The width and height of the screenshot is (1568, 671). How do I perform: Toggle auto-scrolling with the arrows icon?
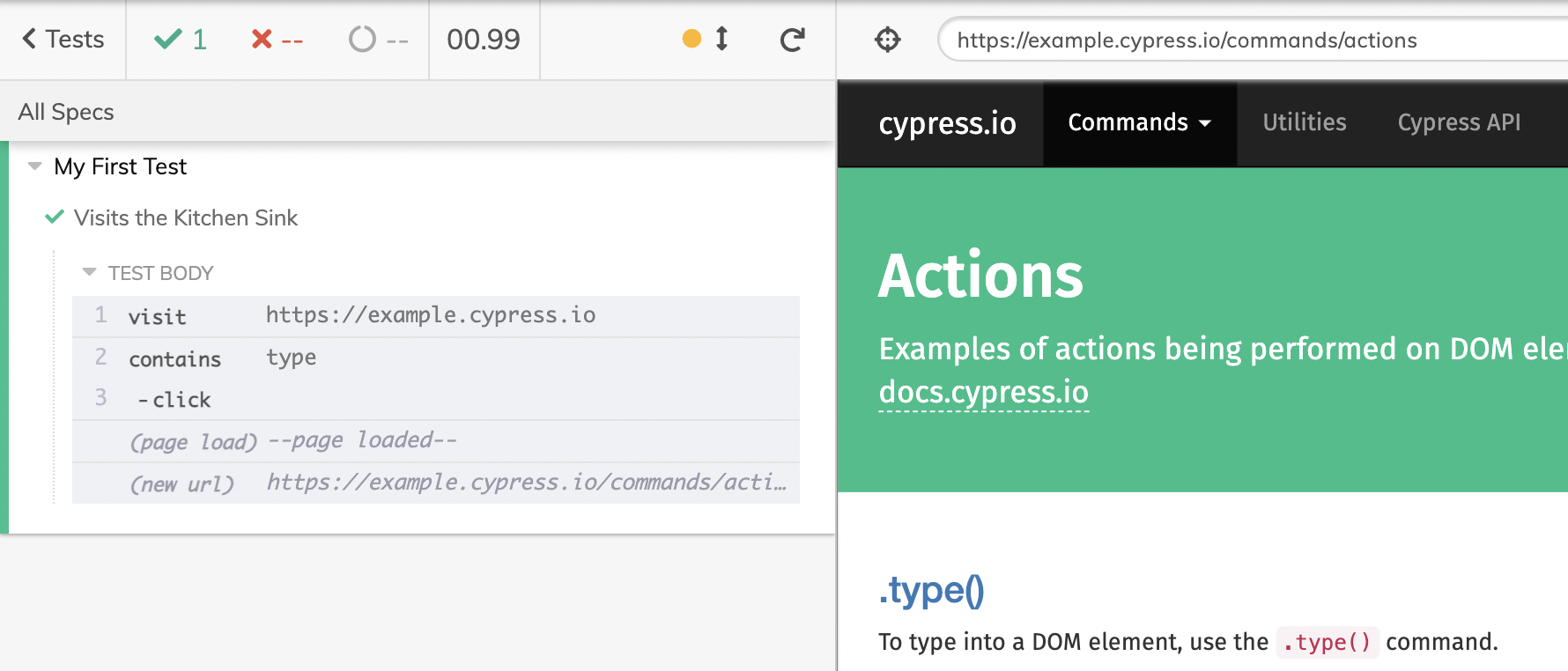[721, 39]
